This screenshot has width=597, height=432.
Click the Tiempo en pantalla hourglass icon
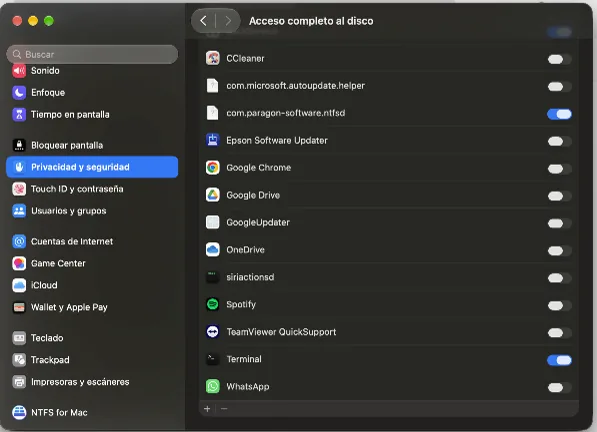(x=19, y=115)
